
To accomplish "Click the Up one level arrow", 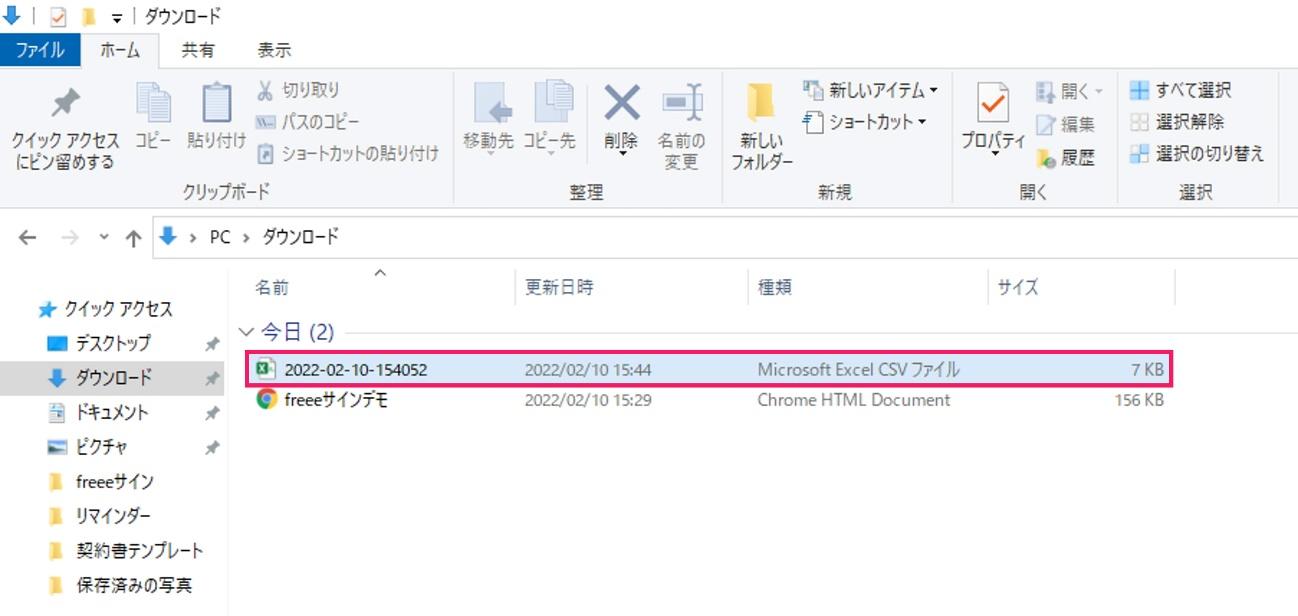I will (x=133, y=237).
